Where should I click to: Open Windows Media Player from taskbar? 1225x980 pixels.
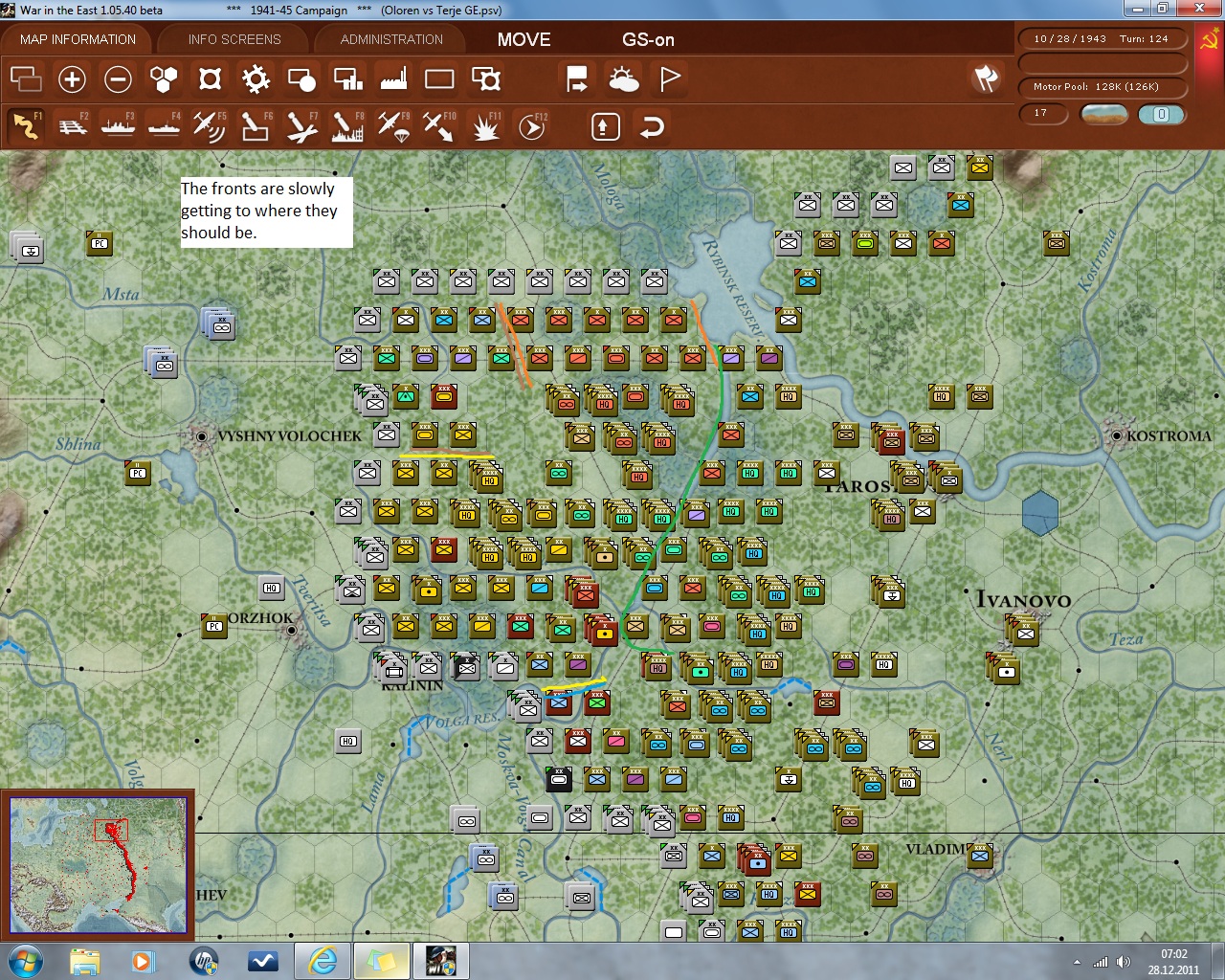(x=144, y=961)
